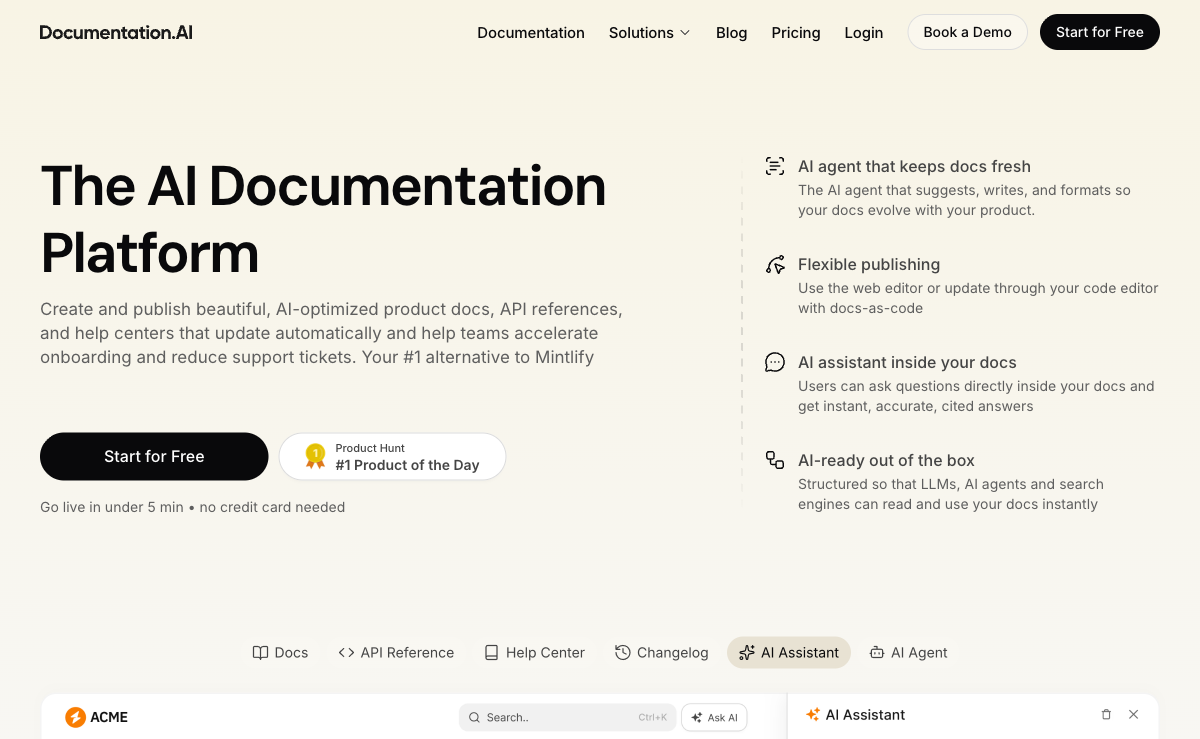Image resolution: width=1200 pixels, height=739 pixels.
Task: Expand the Solutions dropdown menu
Action: (649, 32)
